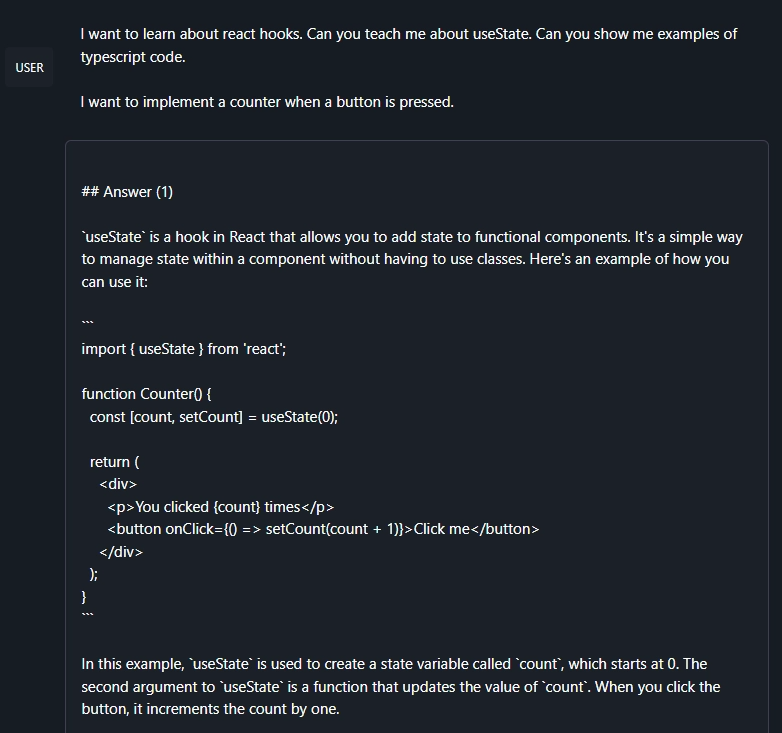Click the USER role badge
The image size is (782, 733).
click(30, 67)
